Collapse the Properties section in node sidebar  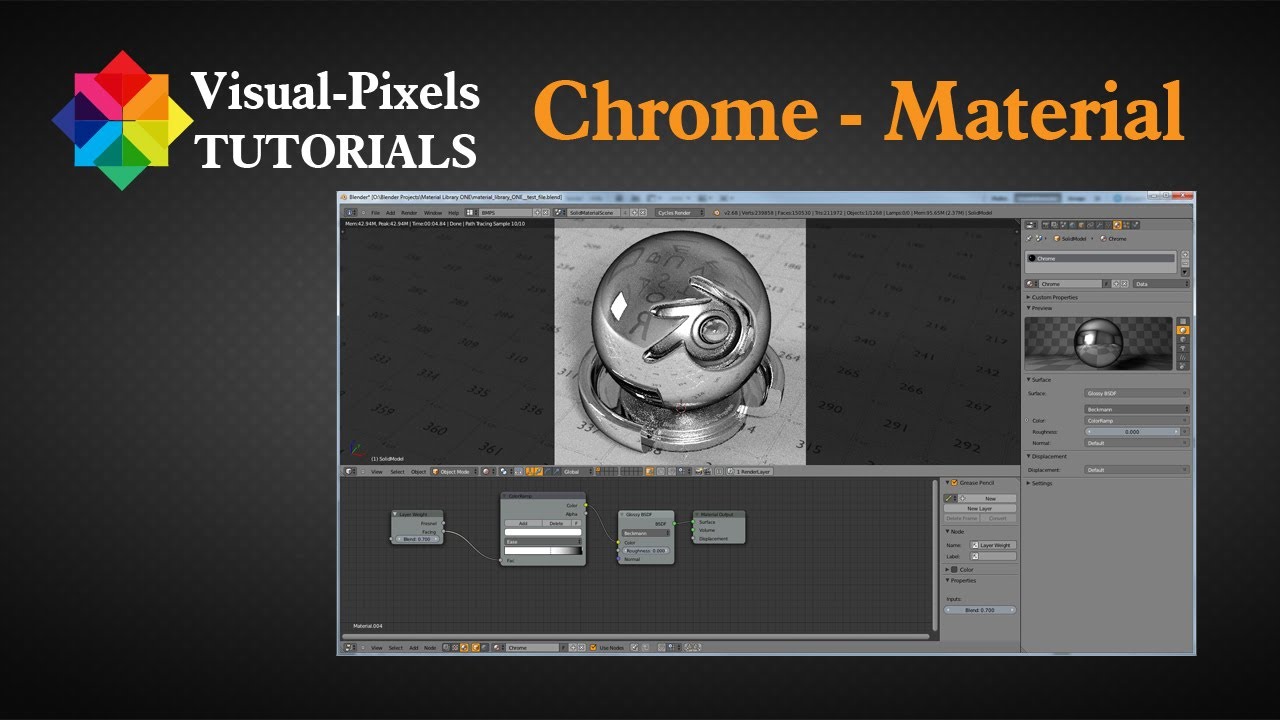(962, 580)
